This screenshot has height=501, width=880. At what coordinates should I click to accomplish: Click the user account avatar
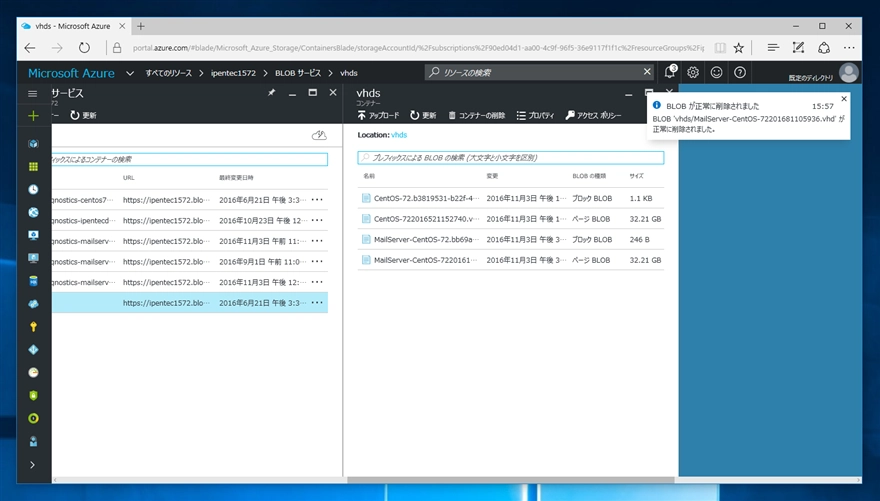[849, 72]
